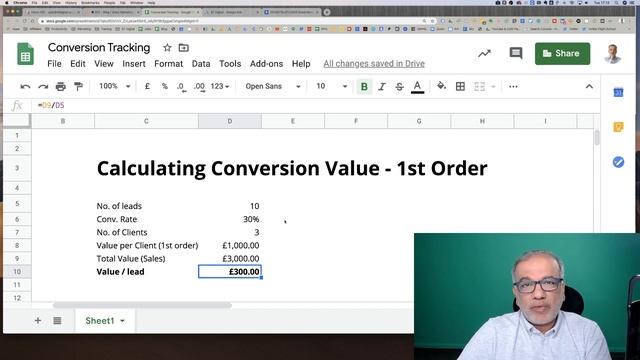Open the Help menu
This screenshot has height=360, width=640.
tap(301, 64)
